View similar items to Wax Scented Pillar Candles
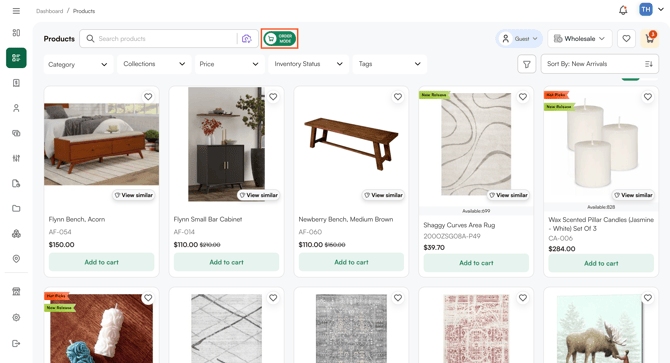Screen dimensions: 670x363 click(633, 195)
